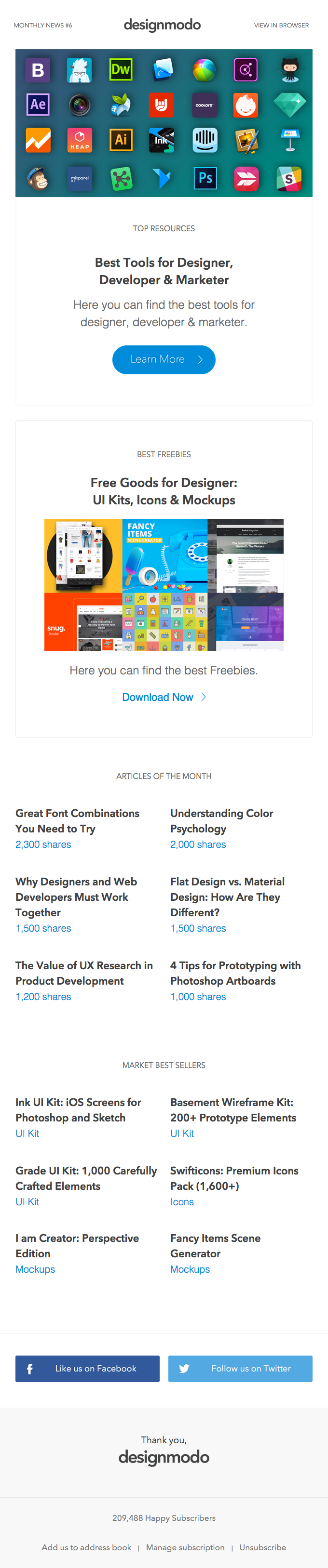
Task: Open the Download Now link
Action: tap(159, 697)
